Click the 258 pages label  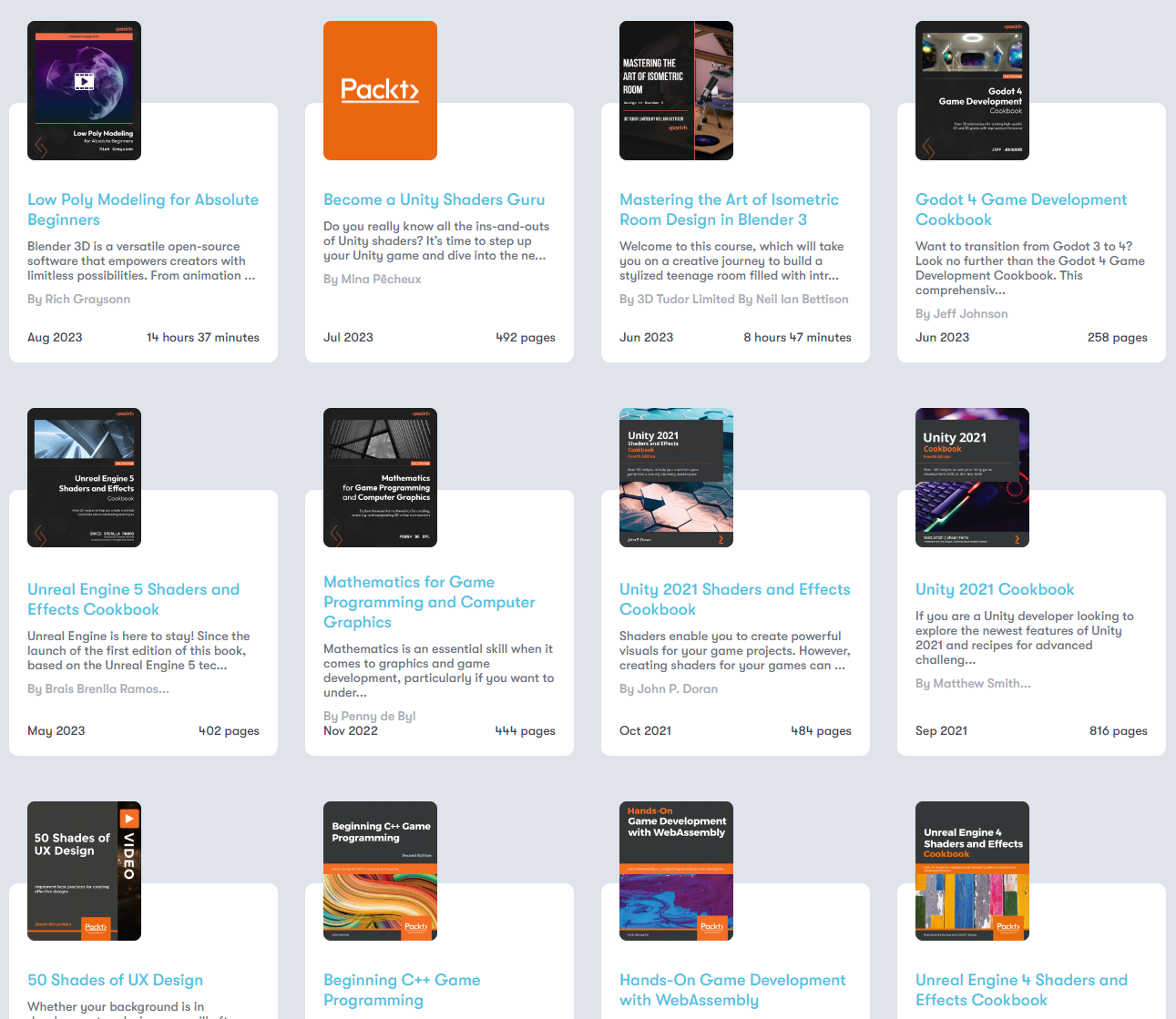[x=1118, y=337]
